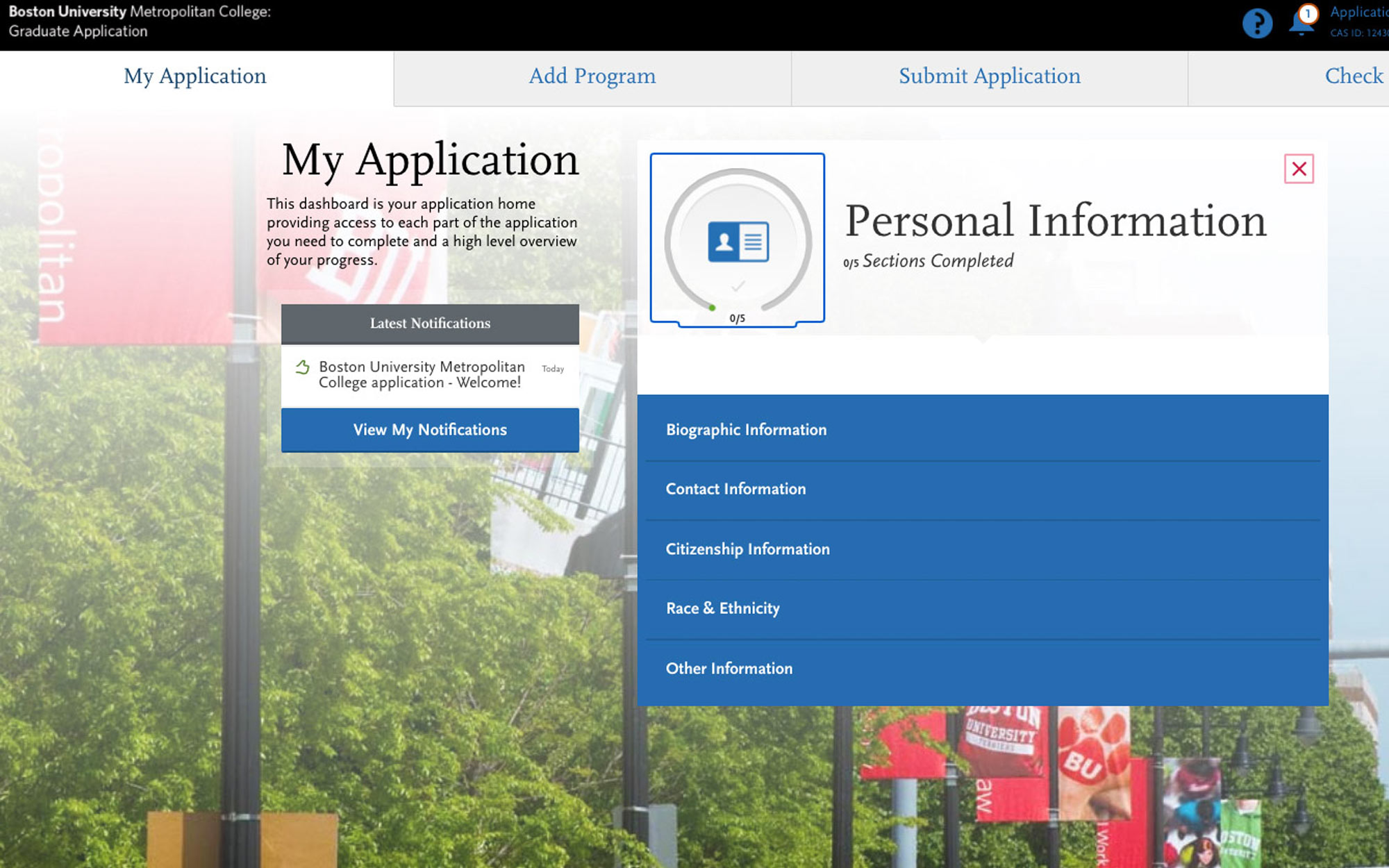The height and width of the screenshot is (868, 1389).
Task: Click View My Notifications button
Action: pyautogui.click(x=430, y=430)
